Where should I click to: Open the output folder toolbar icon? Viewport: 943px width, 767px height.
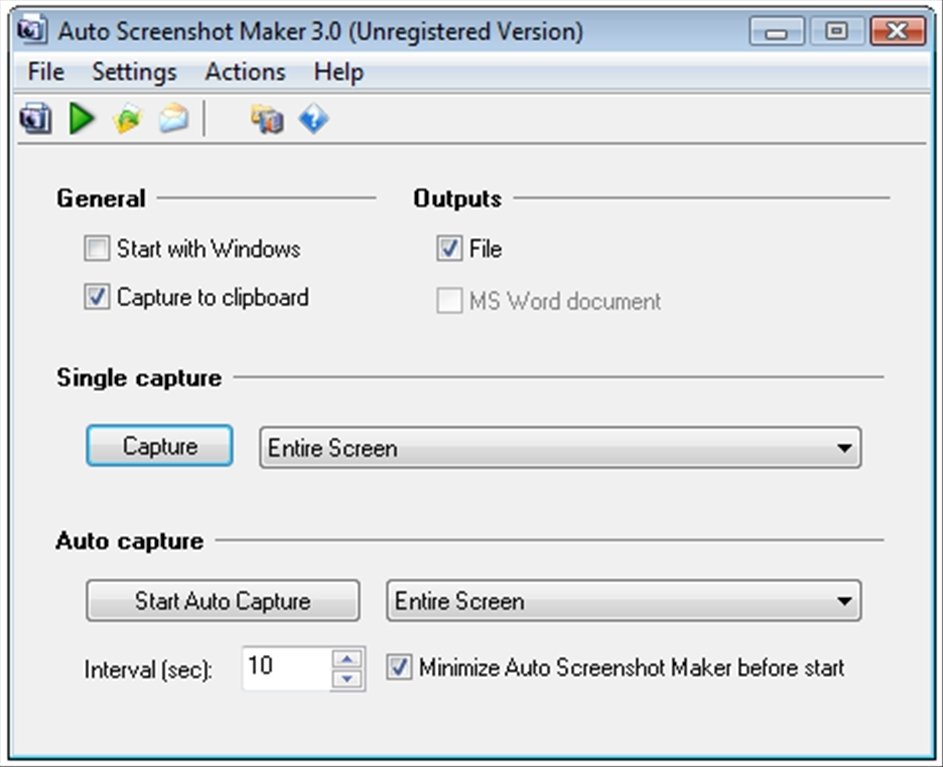coord(127,118)
